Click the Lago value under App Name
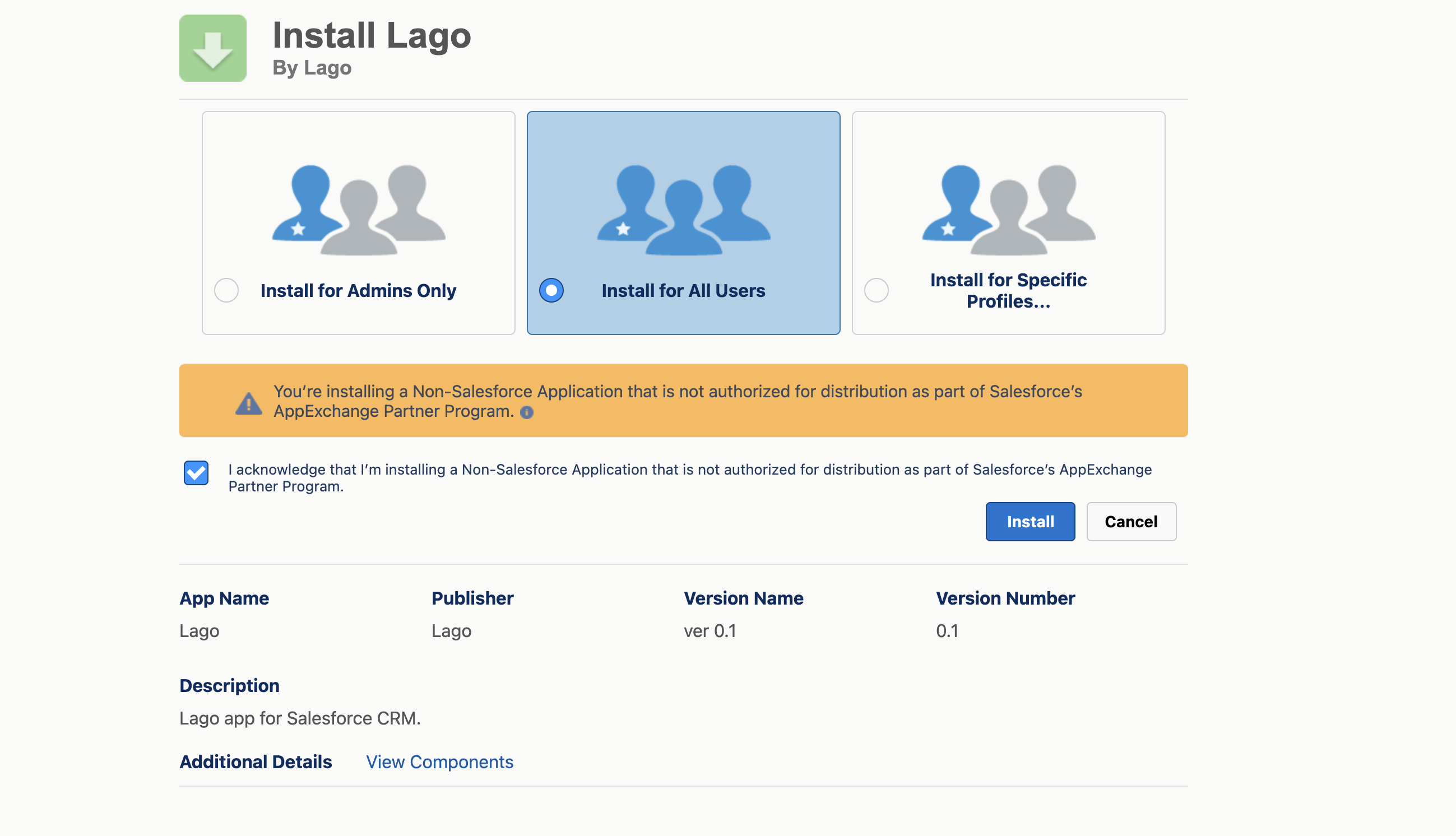The width and height of the screenshot is (1456, 836). (x=199, y=631)
